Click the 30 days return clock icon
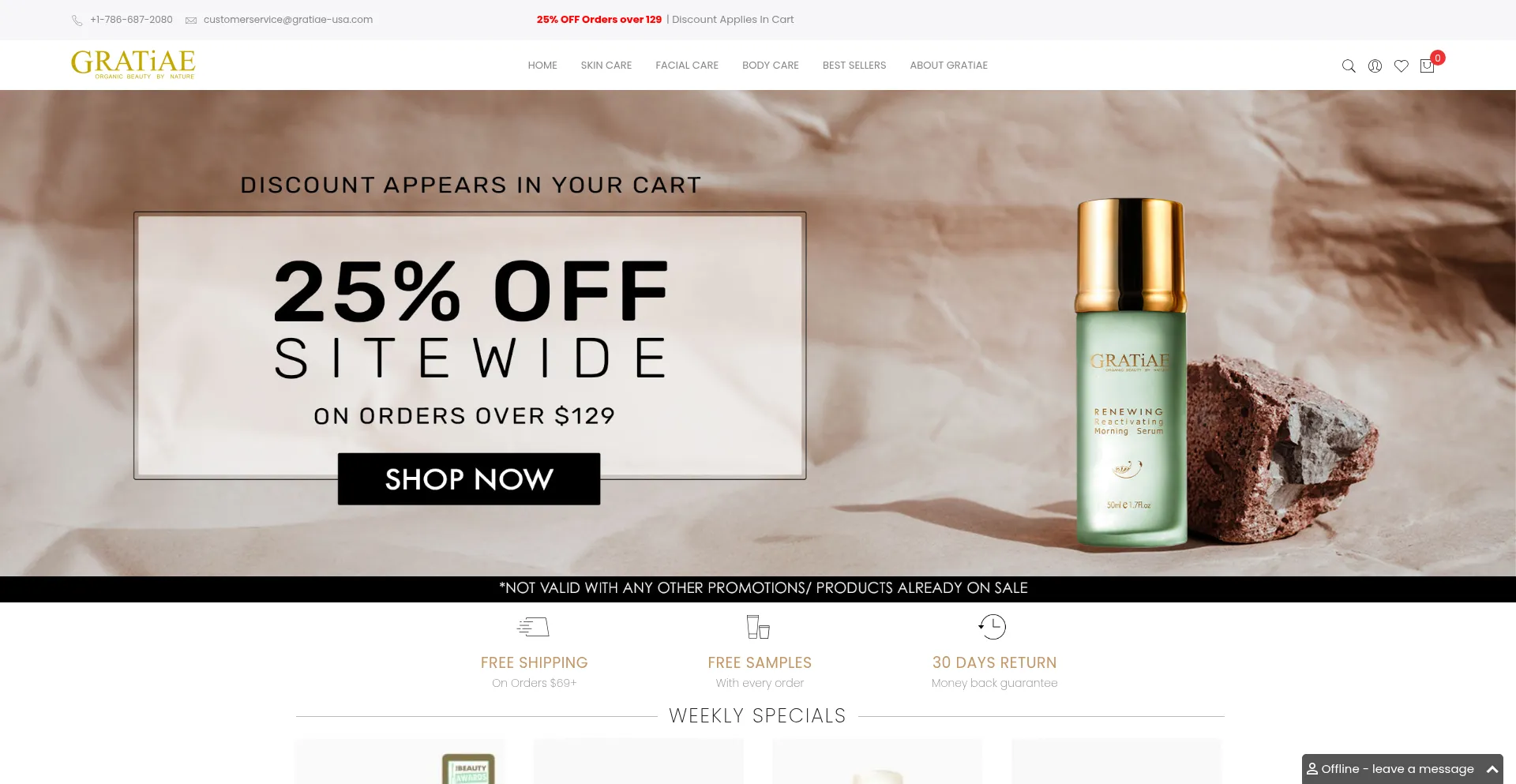1516x784 pixels. (x=992, y=627)
